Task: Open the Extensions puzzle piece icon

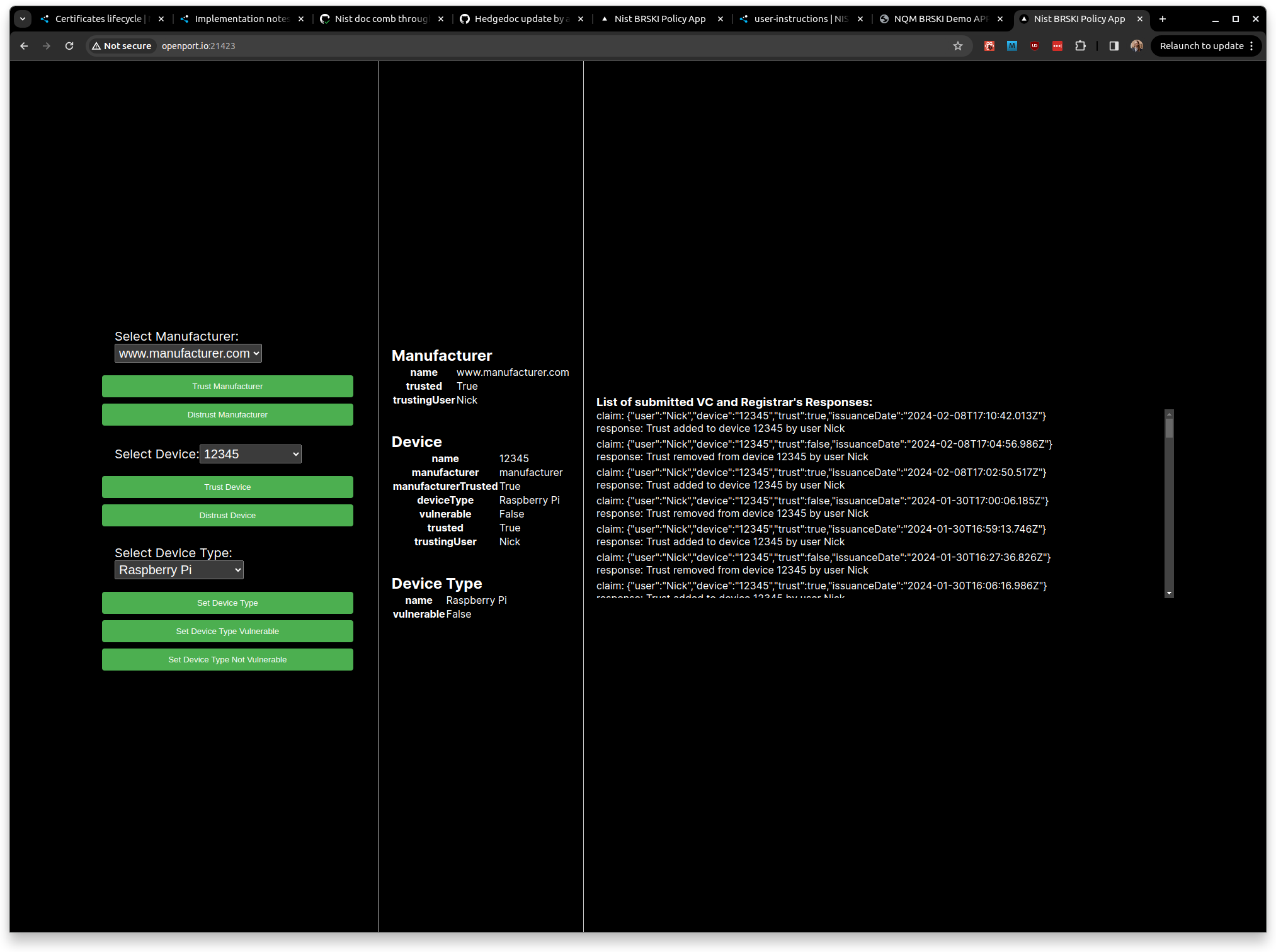Action: pos(1080,46)
